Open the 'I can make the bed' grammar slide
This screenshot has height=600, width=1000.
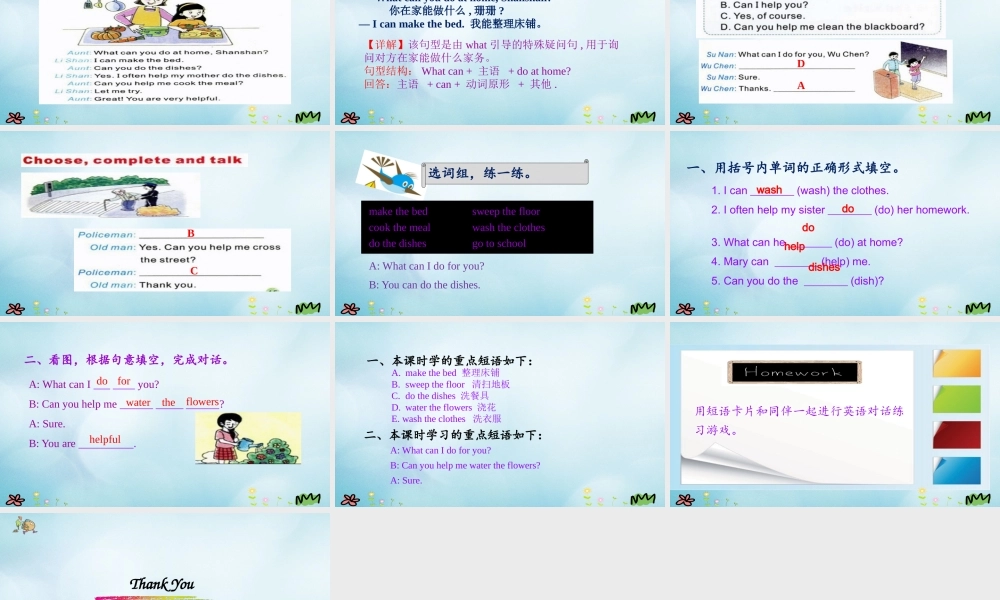tap(499, 62)
